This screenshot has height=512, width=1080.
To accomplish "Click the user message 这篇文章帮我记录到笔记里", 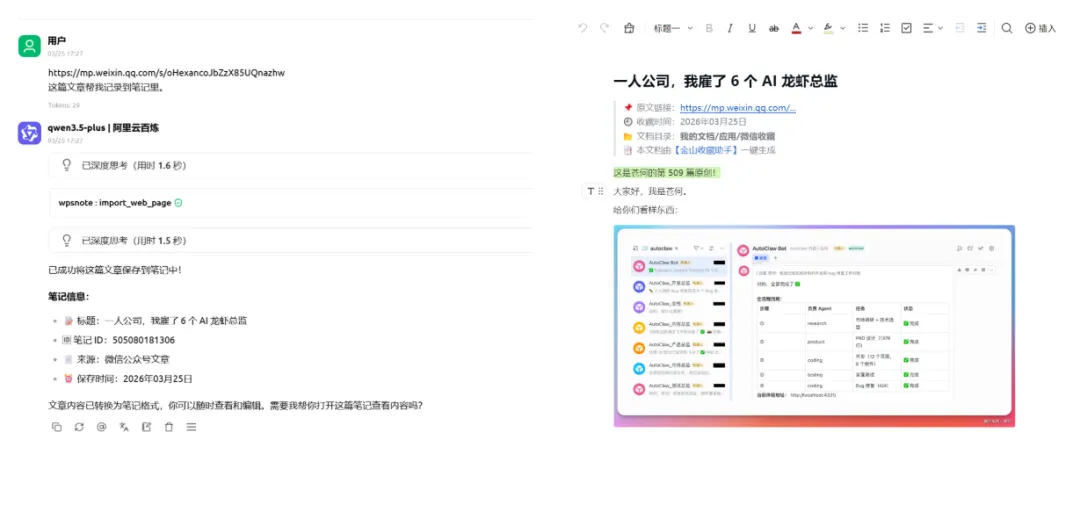I will [105, 87].
